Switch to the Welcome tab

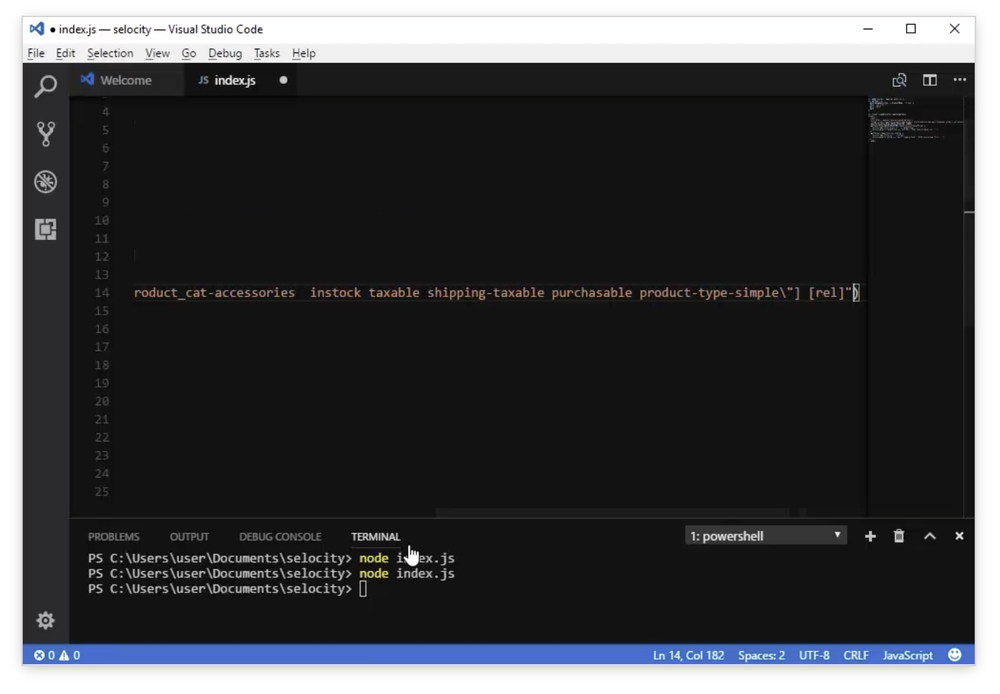(x=127, y=79)
